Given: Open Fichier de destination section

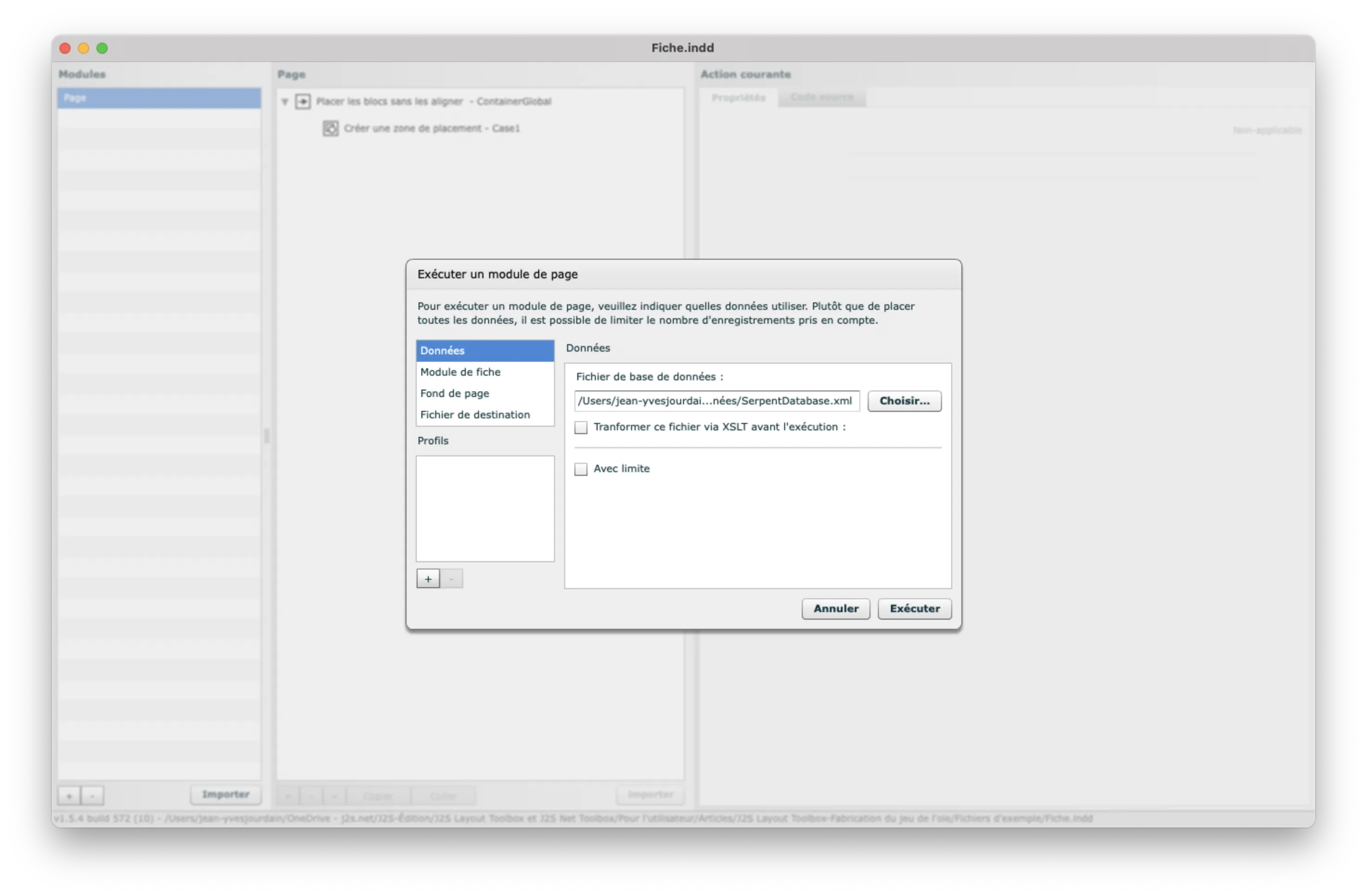Looking at the screenshot, I should coord(474,415).
